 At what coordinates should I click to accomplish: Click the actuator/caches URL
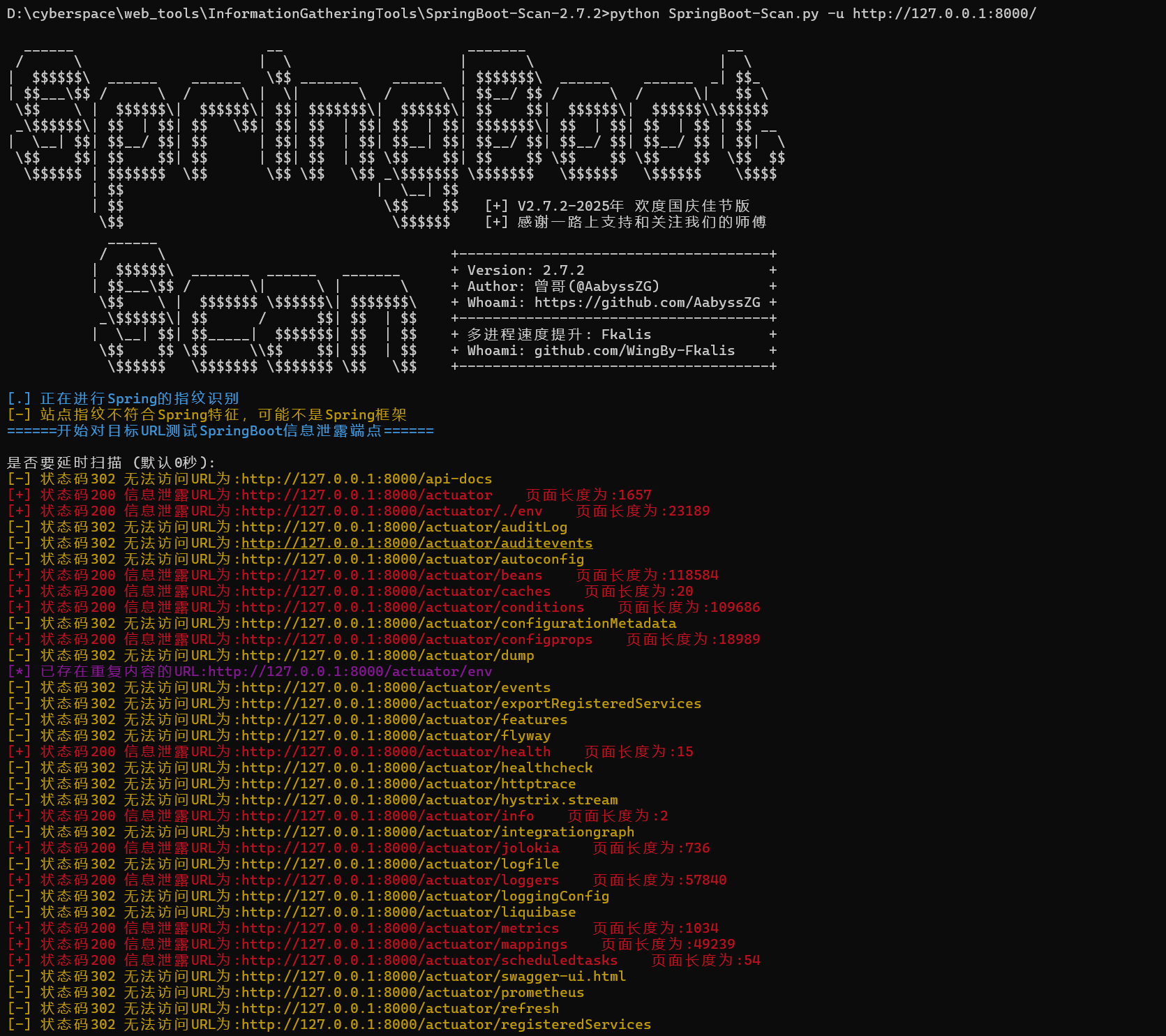click(x=396, y=591)
